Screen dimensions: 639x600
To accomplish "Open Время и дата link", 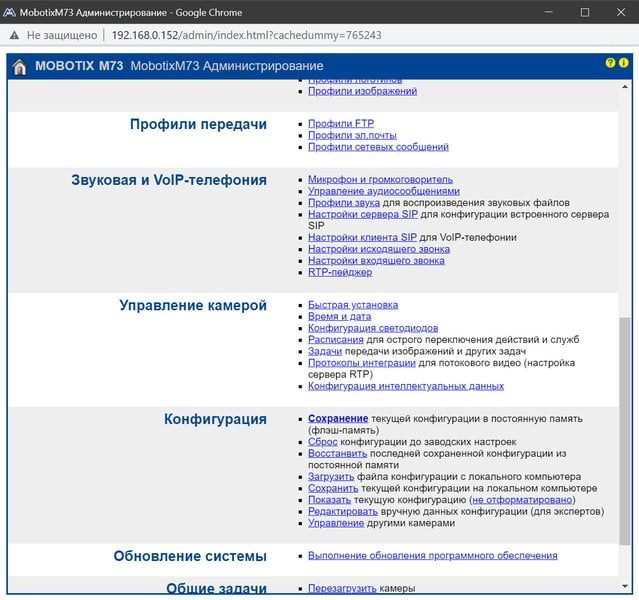I will pyautogui.click(x=339, y=316).
